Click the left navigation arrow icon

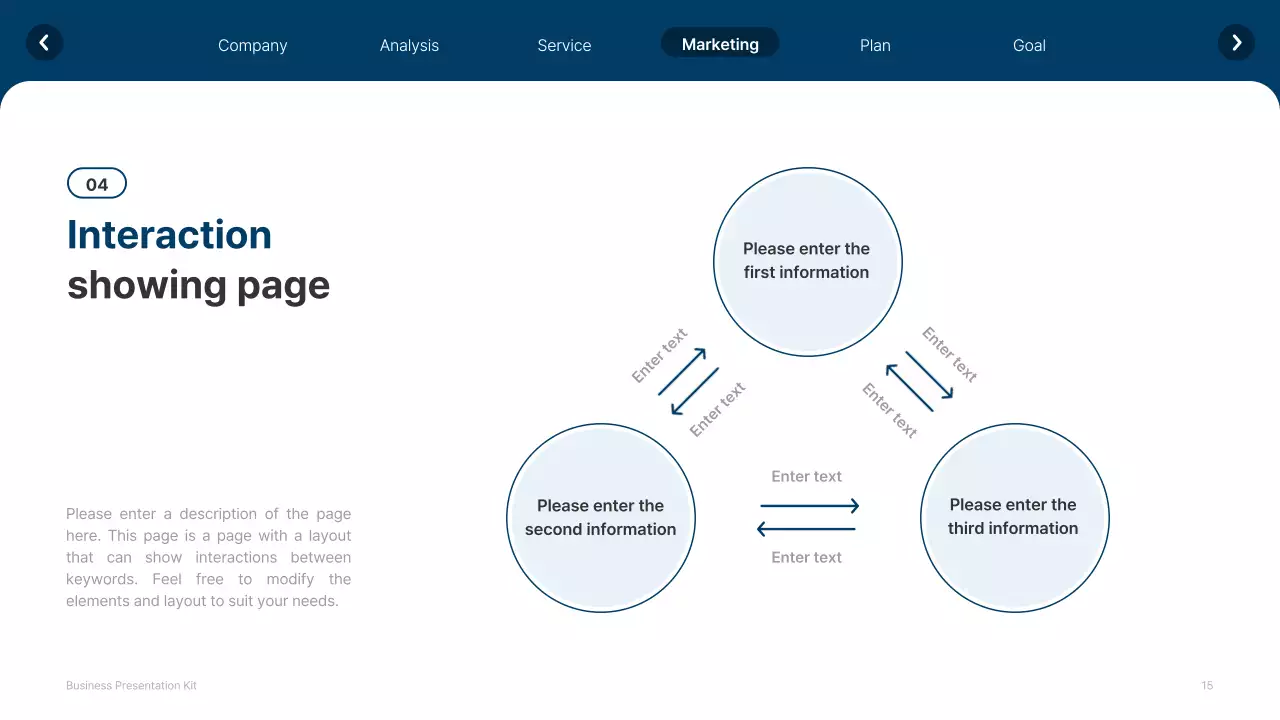point(44,43)
